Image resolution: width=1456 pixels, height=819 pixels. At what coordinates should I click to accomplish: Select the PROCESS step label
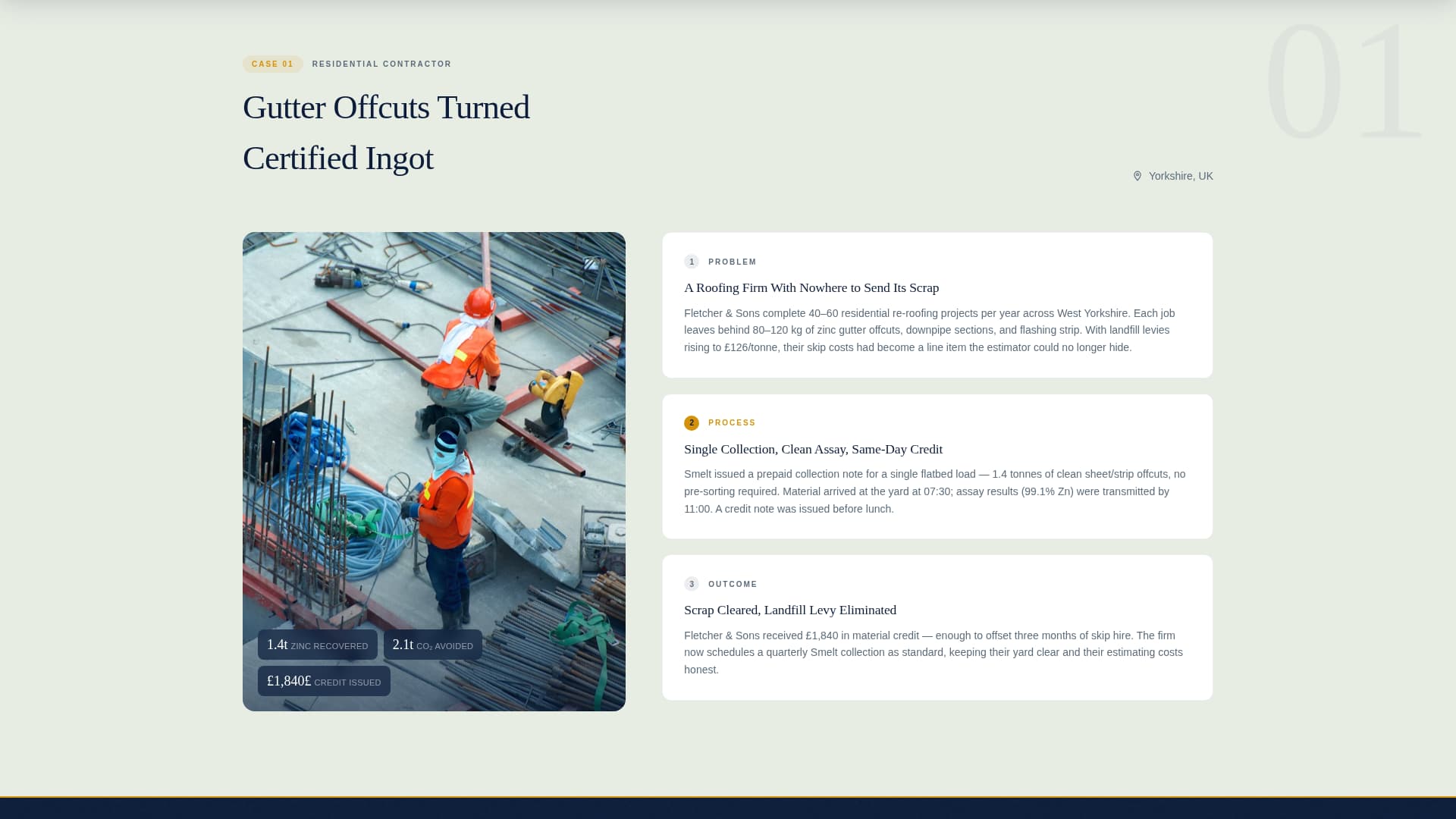(x=732, y=423)
